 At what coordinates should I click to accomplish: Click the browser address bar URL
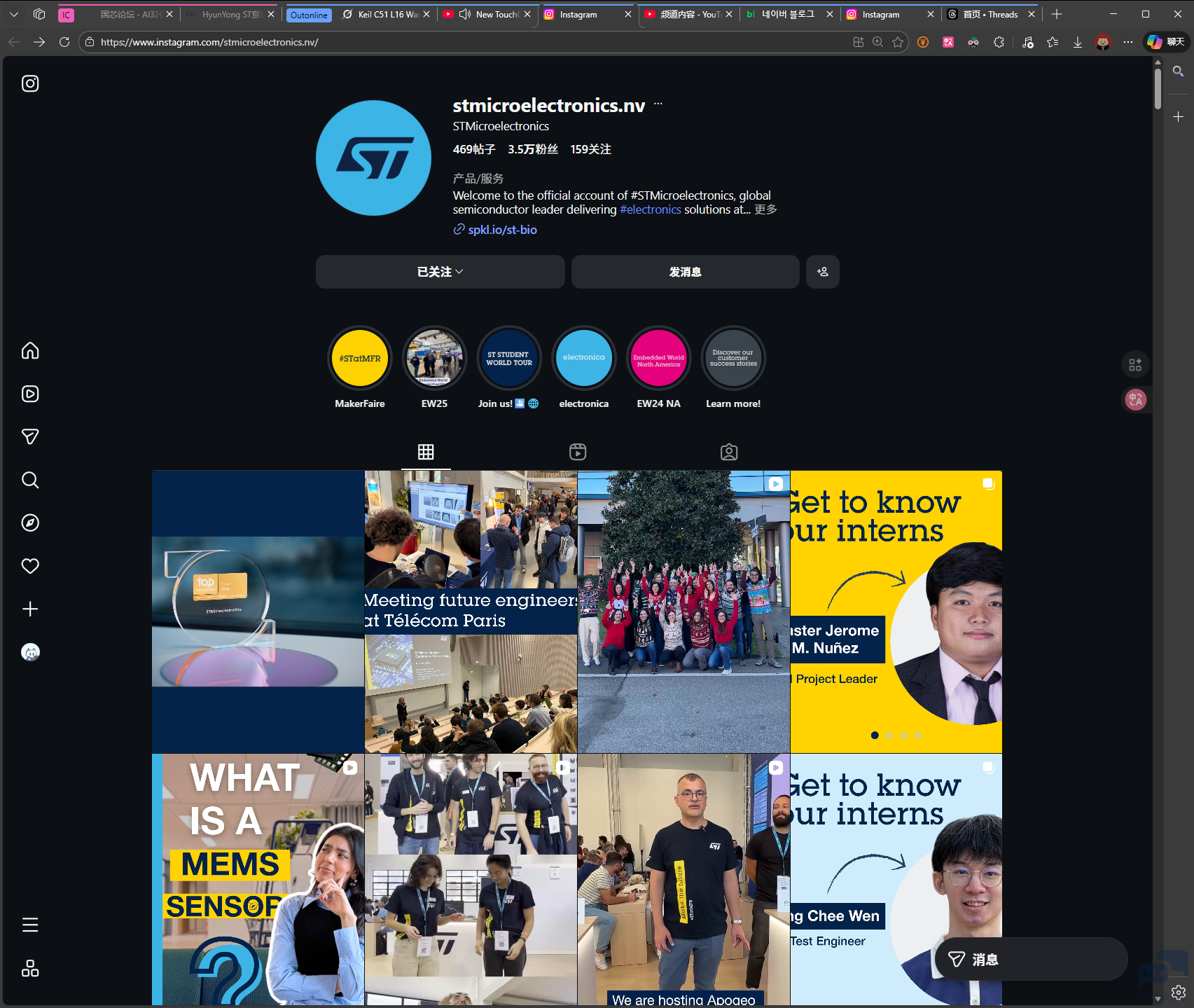[209, 42]
